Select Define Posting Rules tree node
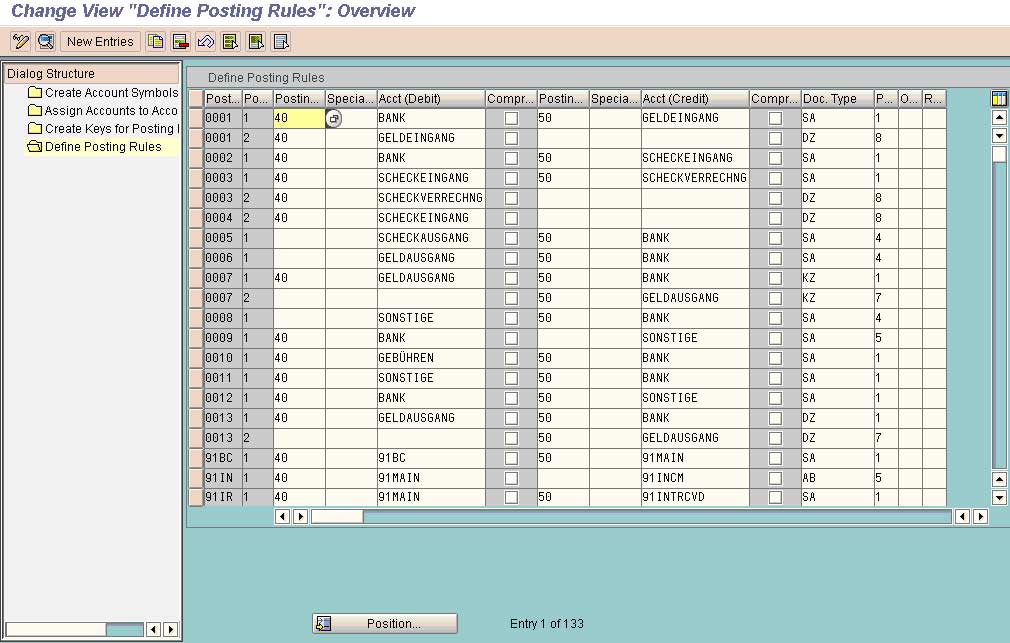 point(103,147)
